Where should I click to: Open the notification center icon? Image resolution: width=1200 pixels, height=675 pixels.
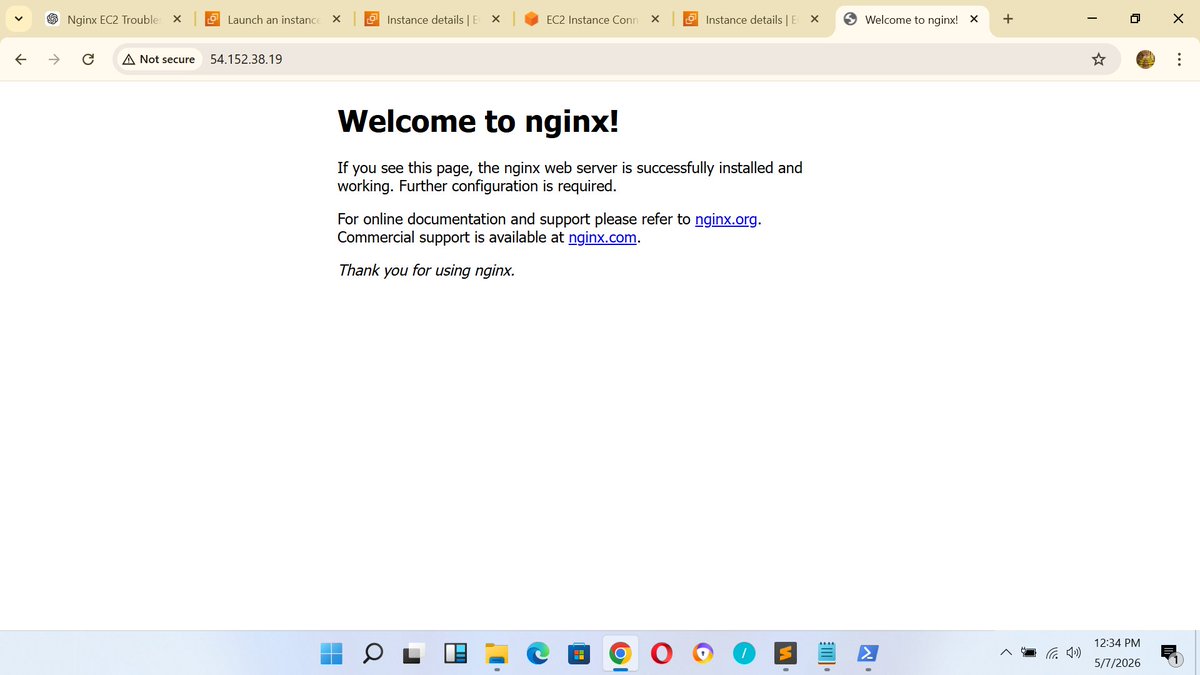click(1170, 654)
